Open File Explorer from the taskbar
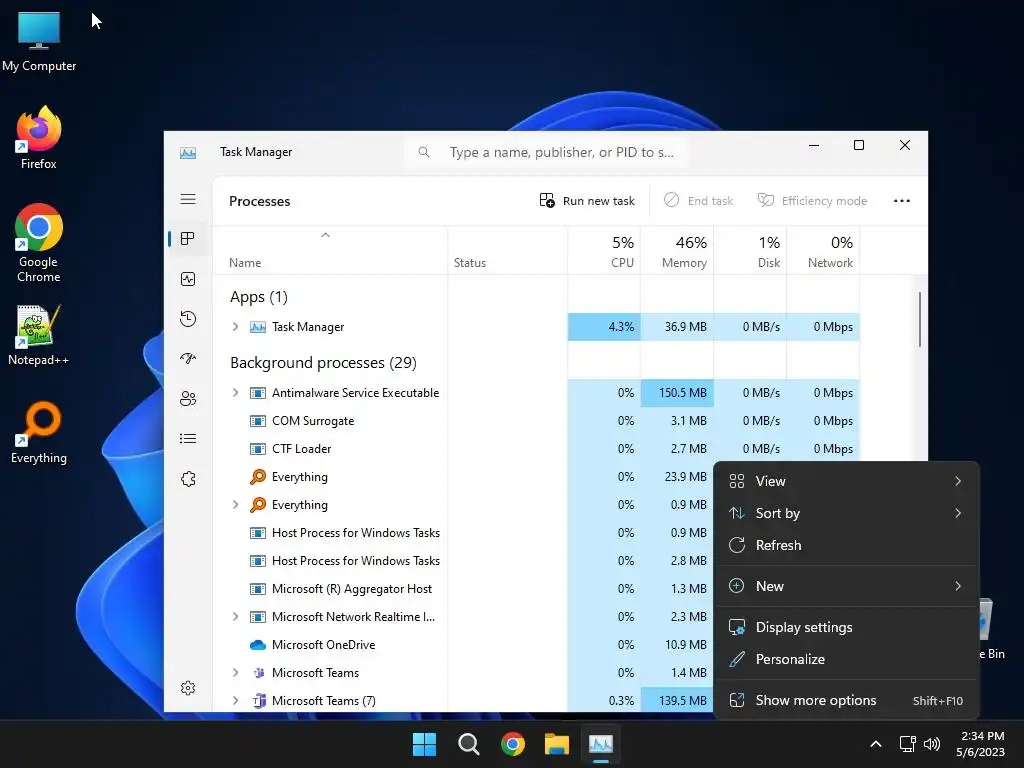 pyautogui.click(x=557, y=744)
